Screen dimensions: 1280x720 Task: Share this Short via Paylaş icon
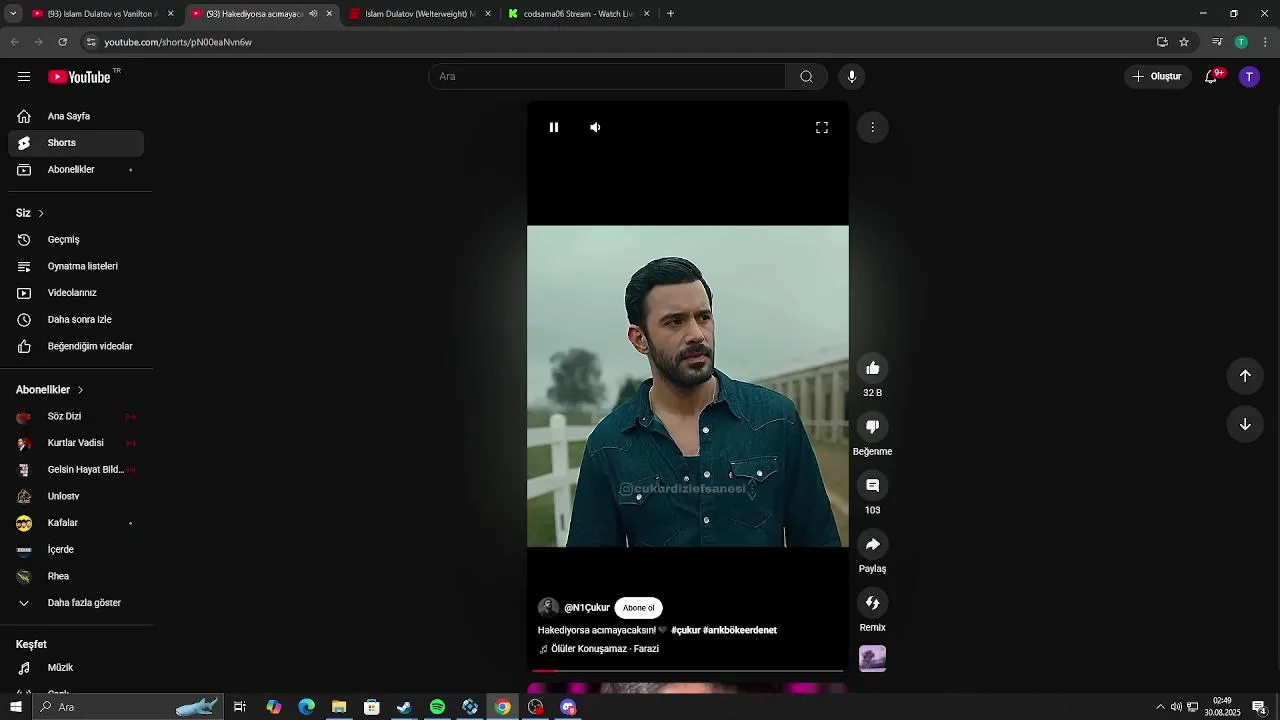(x=873, y=544)
